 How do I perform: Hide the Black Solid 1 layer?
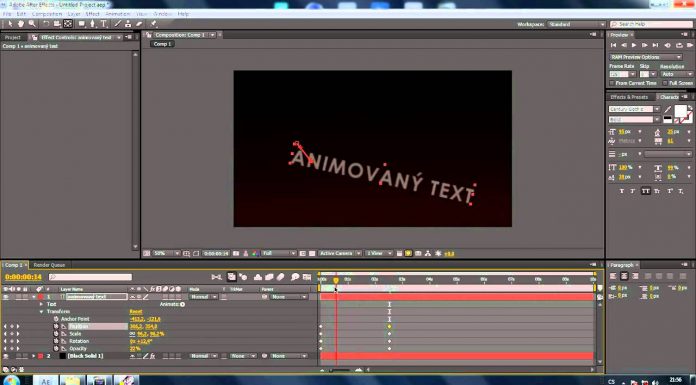coord(6,356)
